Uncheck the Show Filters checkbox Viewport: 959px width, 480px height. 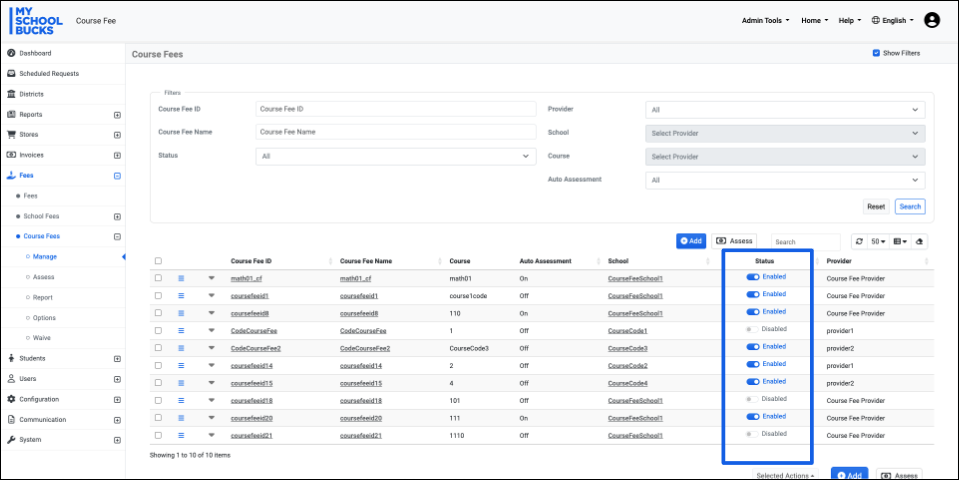876,53
